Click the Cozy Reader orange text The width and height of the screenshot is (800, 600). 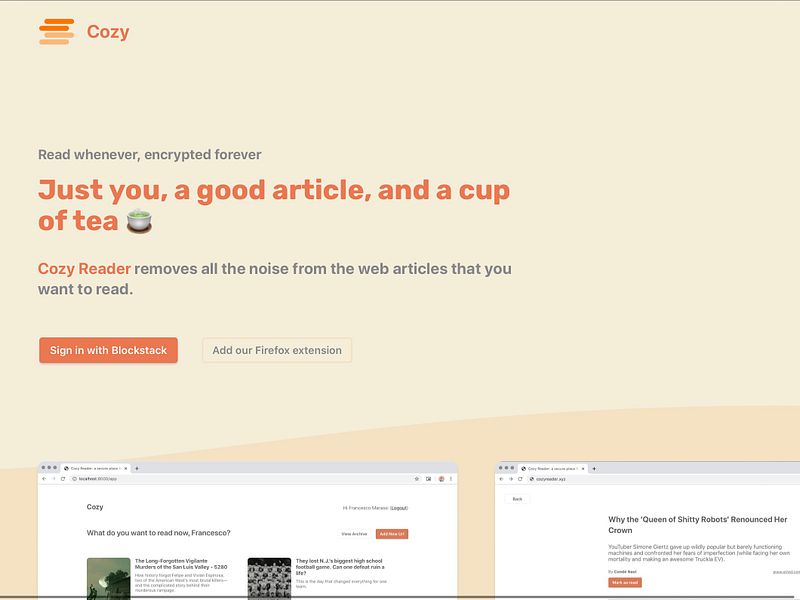tap(84, 268)
